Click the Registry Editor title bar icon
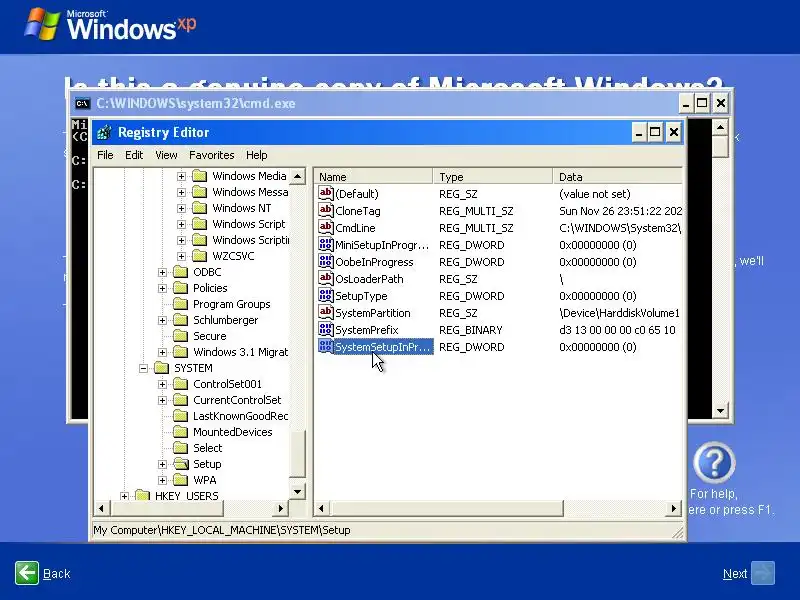The width and height of the screenshot is (800, 600). (104, 133)
